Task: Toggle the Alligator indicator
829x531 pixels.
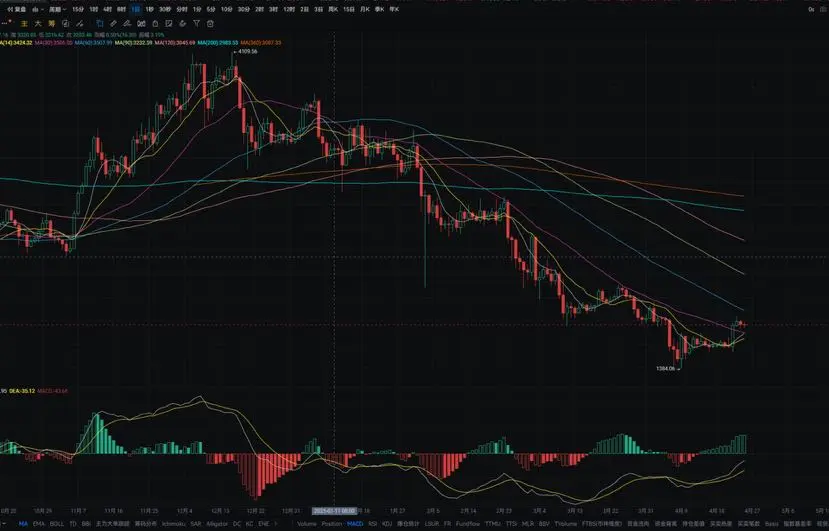Action: (217, 524)
